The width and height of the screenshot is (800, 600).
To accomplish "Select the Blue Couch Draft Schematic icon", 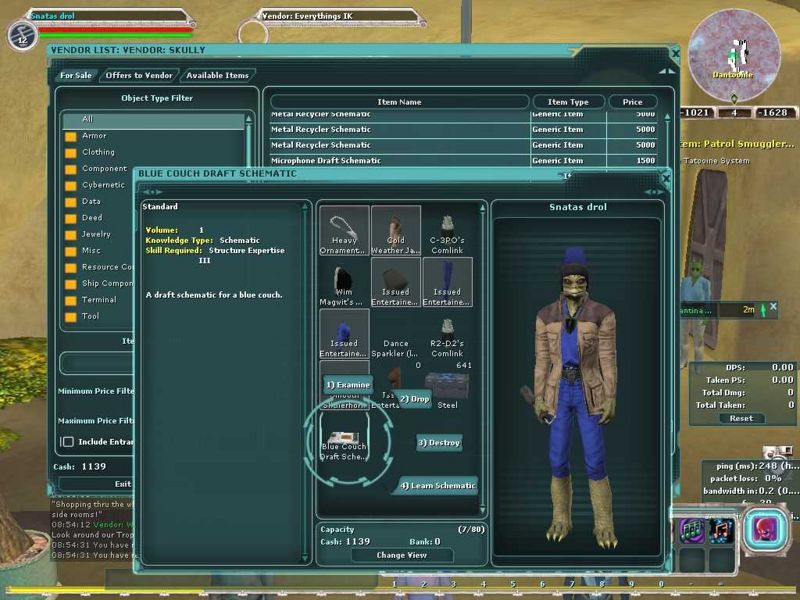I will tap(343, 437).
